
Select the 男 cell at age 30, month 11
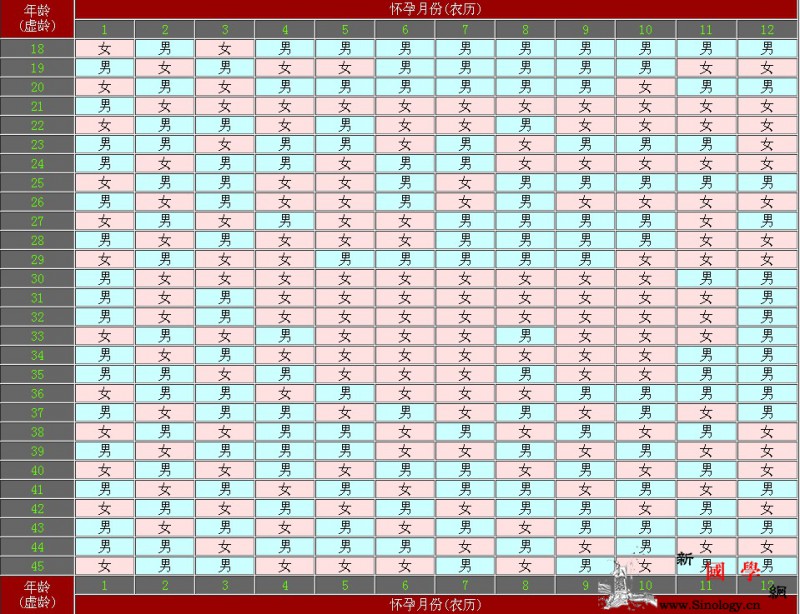tap(706, 279)
